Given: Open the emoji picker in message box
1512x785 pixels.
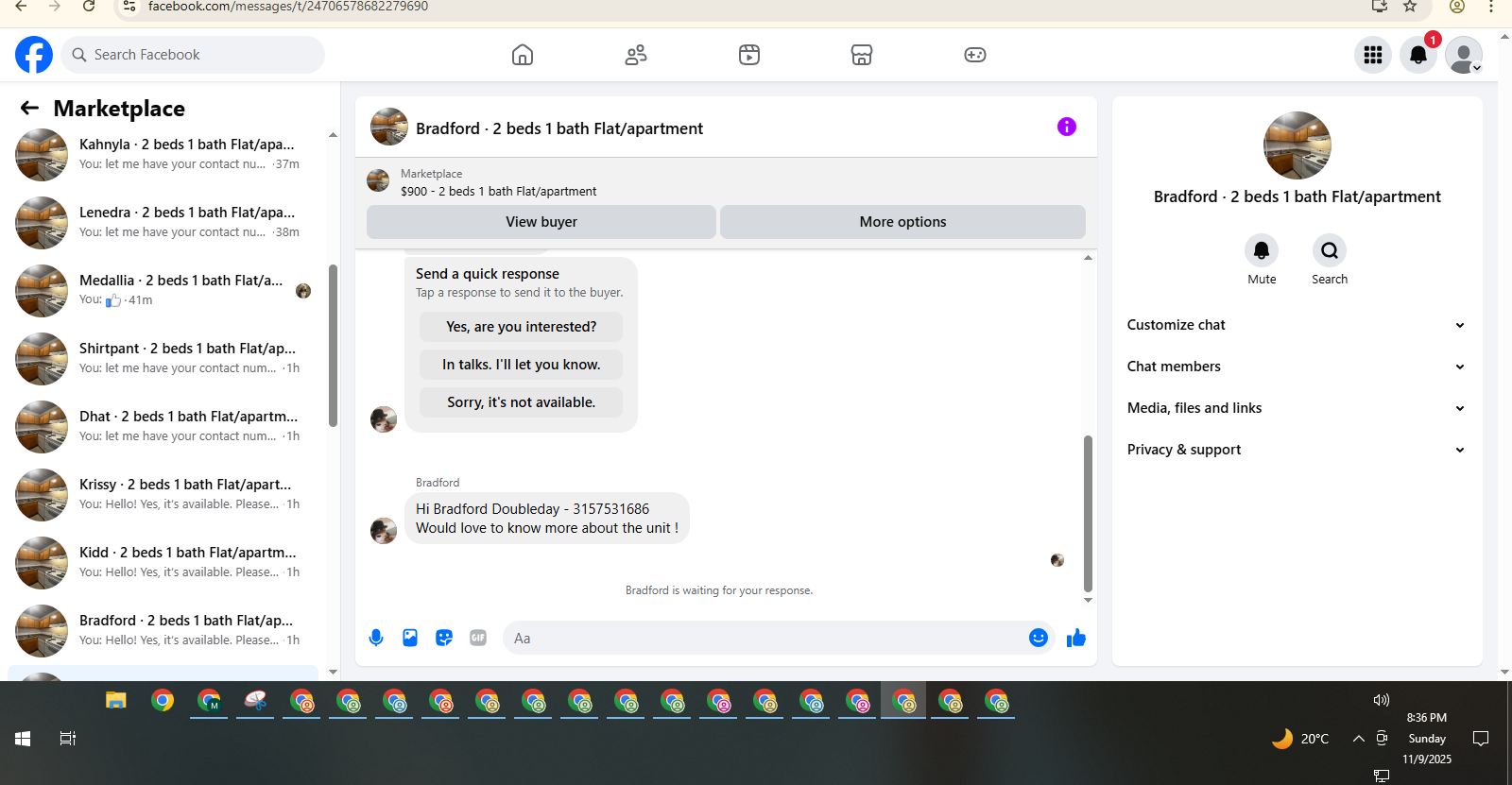Looking at the screenshot, I should pyautogui.click(x=1039, y=638).
